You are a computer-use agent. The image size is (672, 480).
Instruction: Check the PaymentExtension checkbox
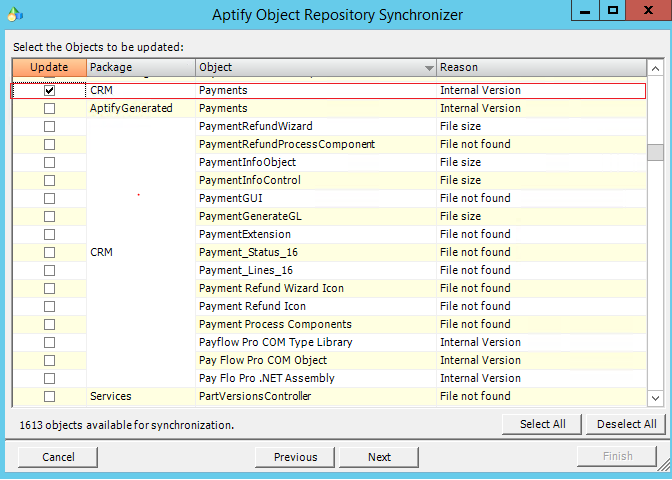(x=49, y=234)
